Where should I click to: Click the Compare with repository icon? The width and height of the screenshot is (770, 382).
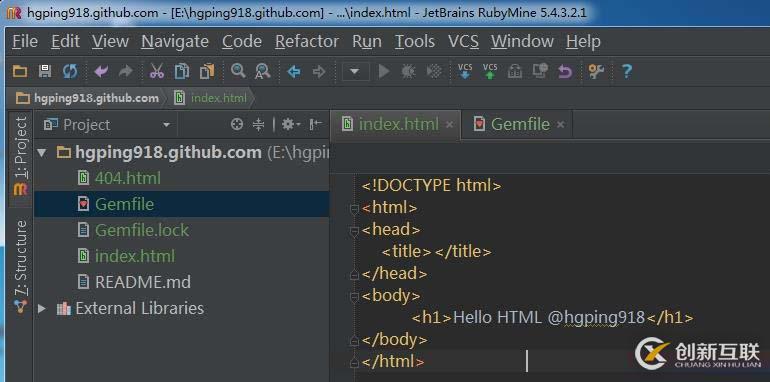540,72
